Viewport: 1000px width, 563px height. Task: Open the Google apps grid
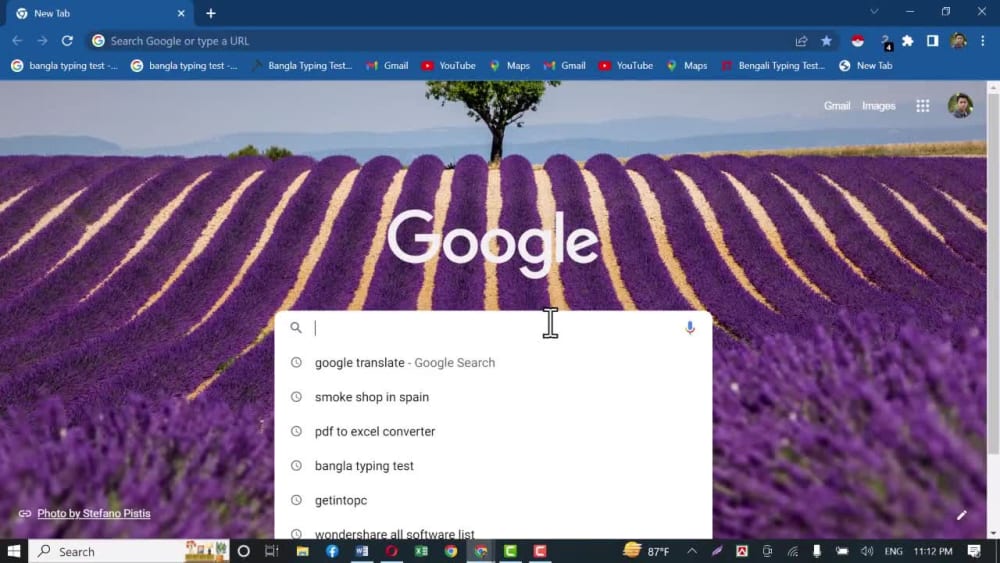[923, 106]
